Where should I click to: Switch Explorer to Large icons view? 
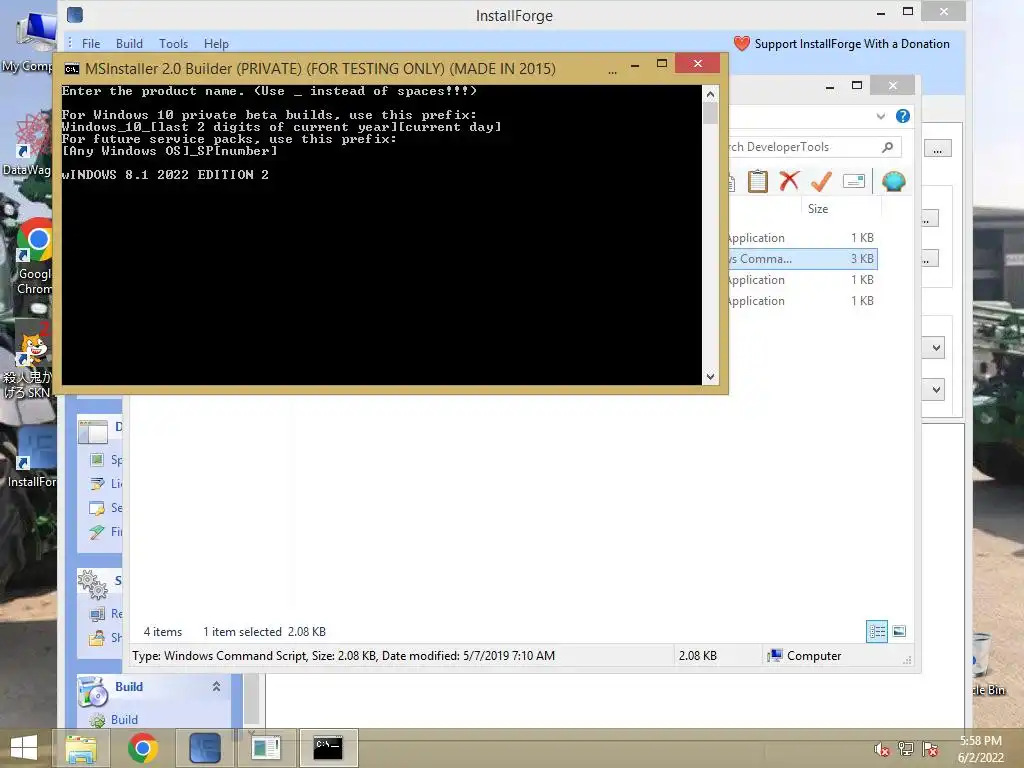pos(899,632)
